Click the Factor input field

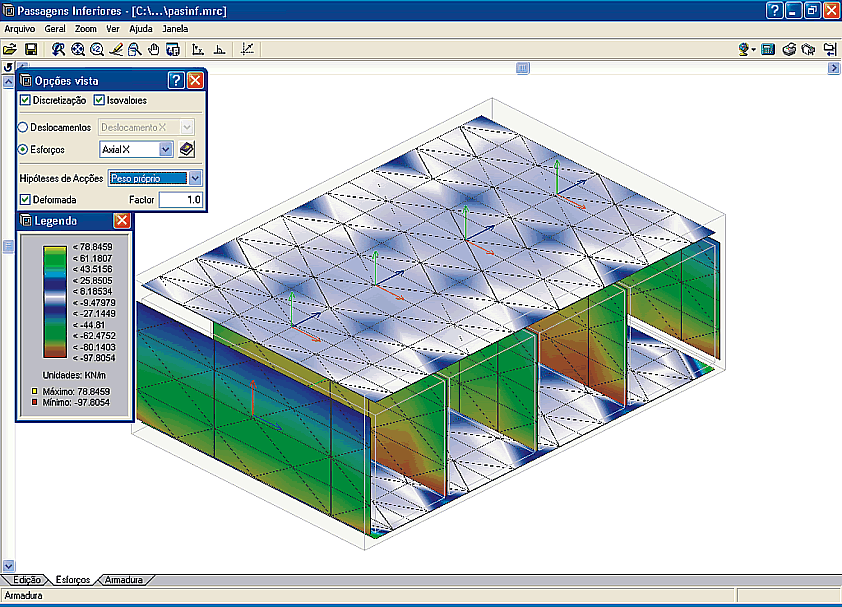point(181,200)
